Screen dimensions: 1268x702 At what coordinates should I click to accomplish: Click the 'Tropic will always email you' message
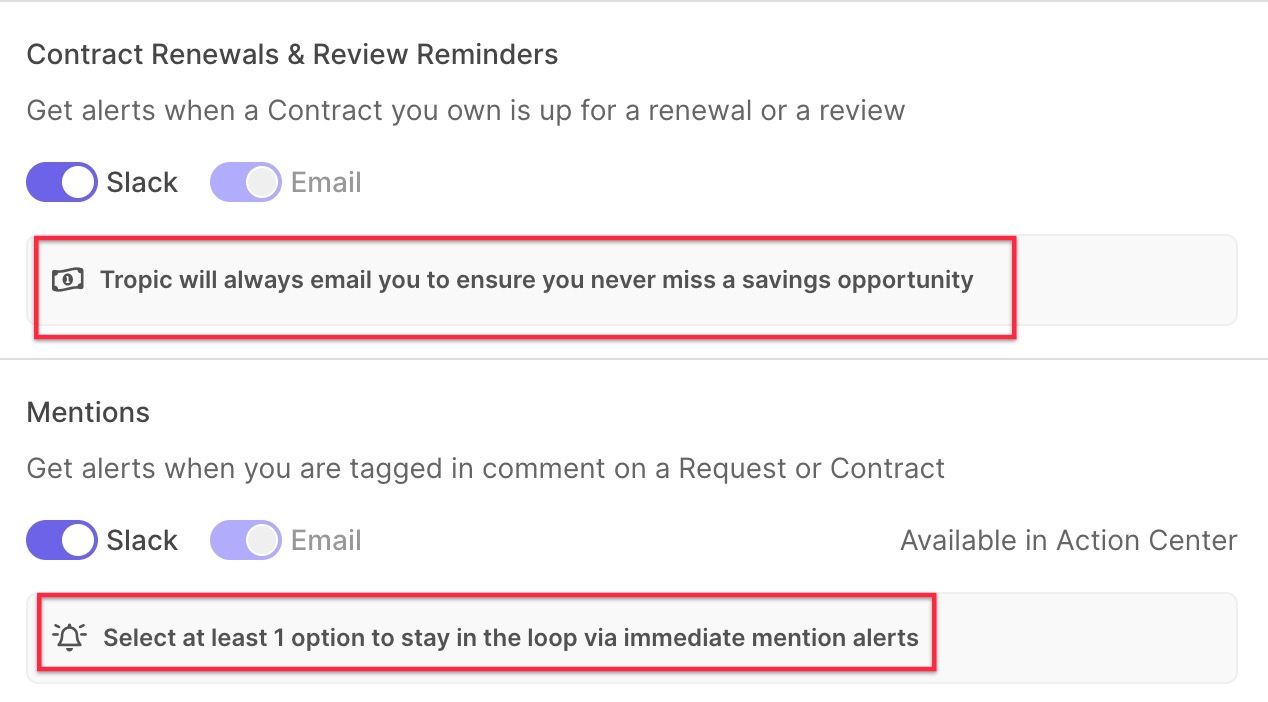536,280
